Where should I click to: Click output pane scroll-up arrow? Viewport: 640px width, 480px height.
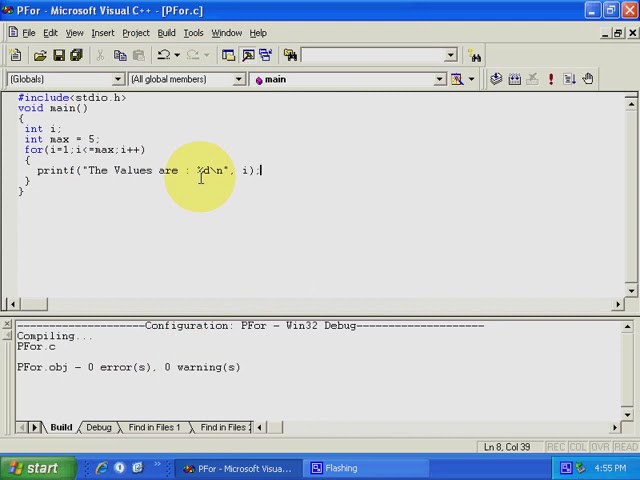[627, 327]
